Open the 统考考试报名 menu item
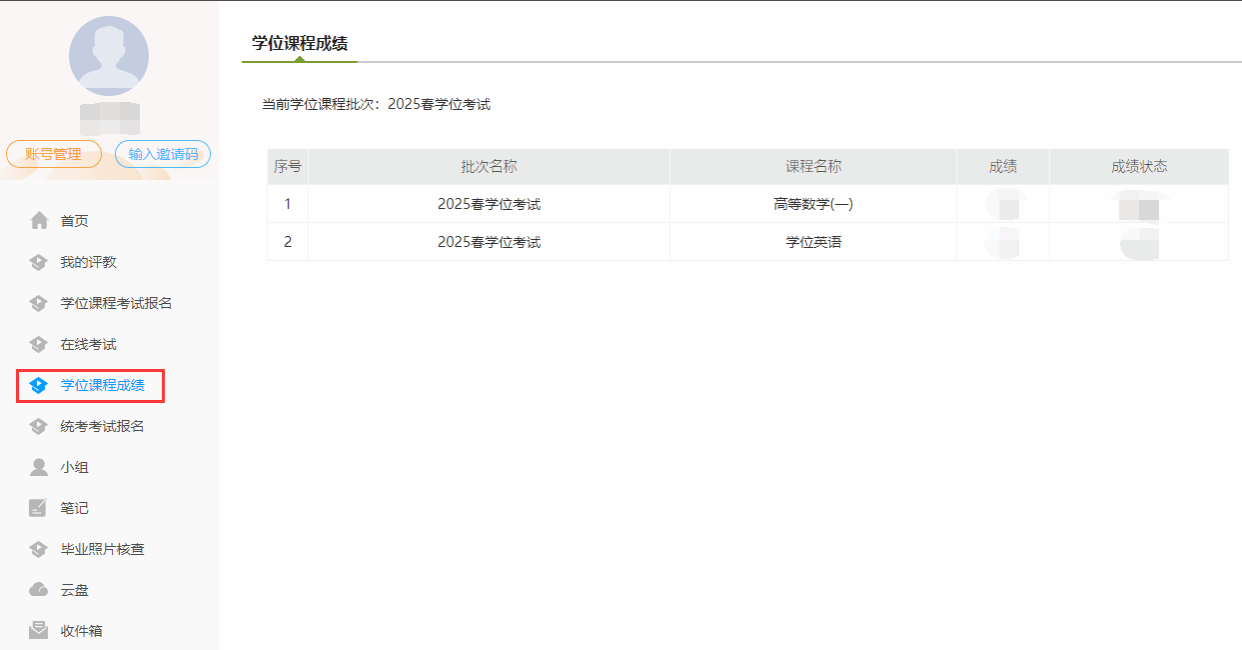The height and width of the screenshot is (650, 1242). [102, 426]
